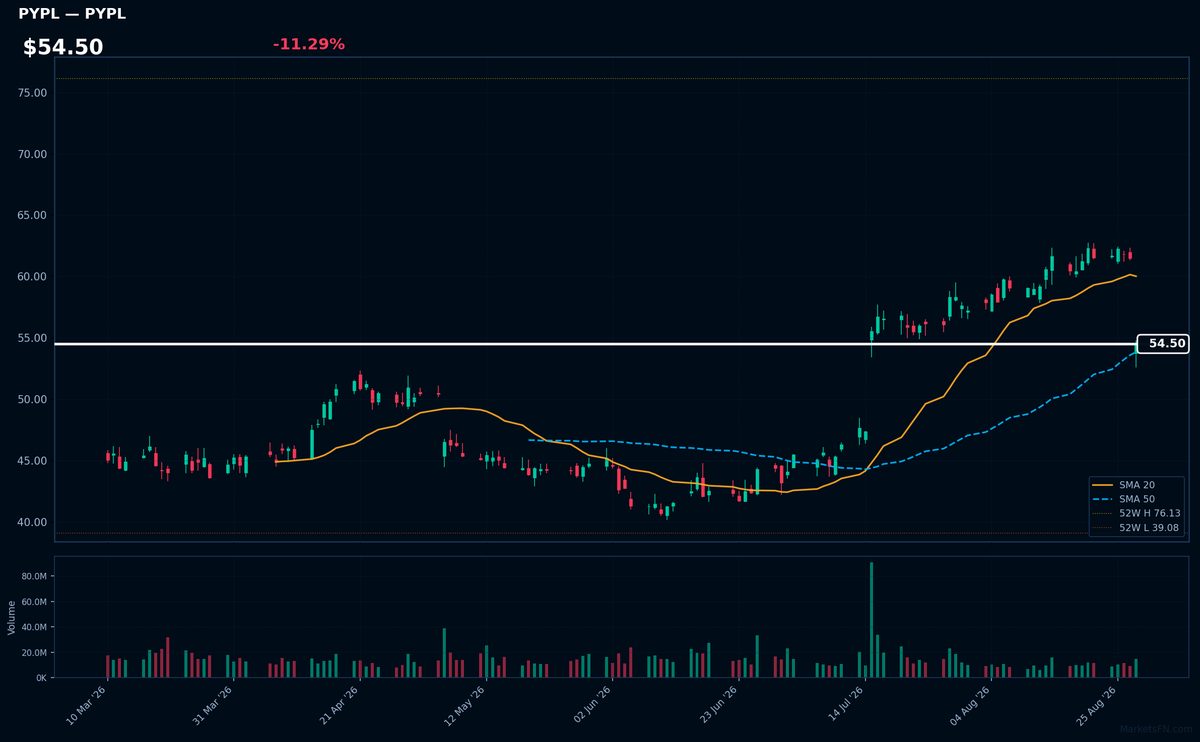Select the 52W L 39.08 legend entry
Viewport: 1200px width, 742px height.
point(1136,527)
